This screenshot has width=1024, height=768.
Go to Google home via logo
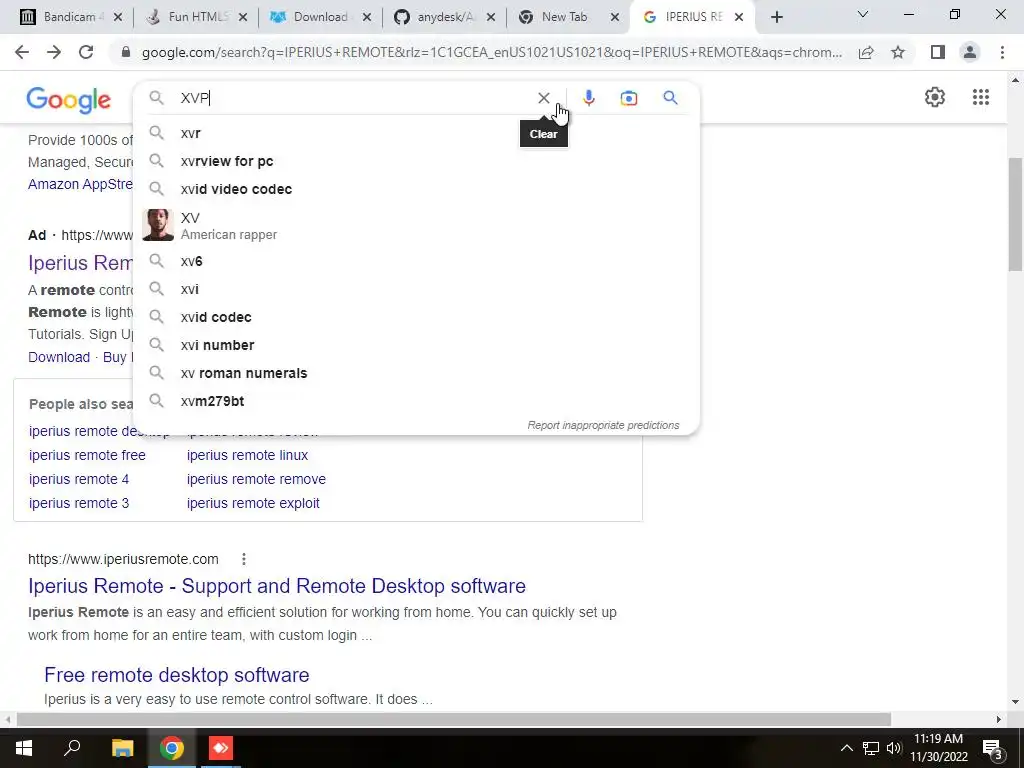69,100
